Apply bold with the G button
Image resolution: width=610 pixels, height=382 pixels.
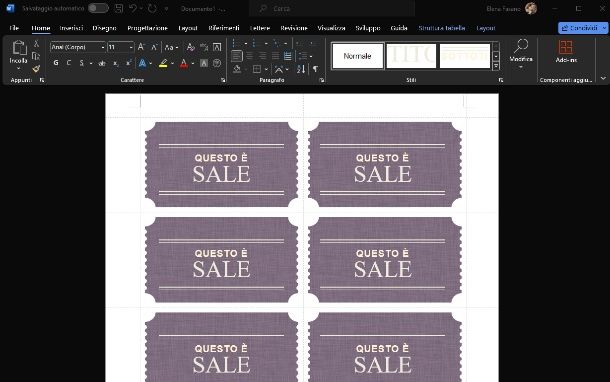[56, 63]
